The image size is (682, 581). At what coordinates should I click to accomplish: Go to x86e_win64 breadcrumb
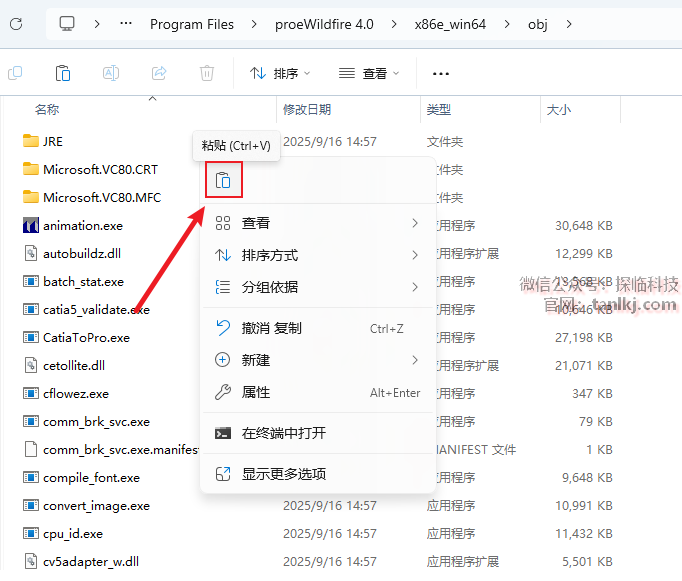450,24
